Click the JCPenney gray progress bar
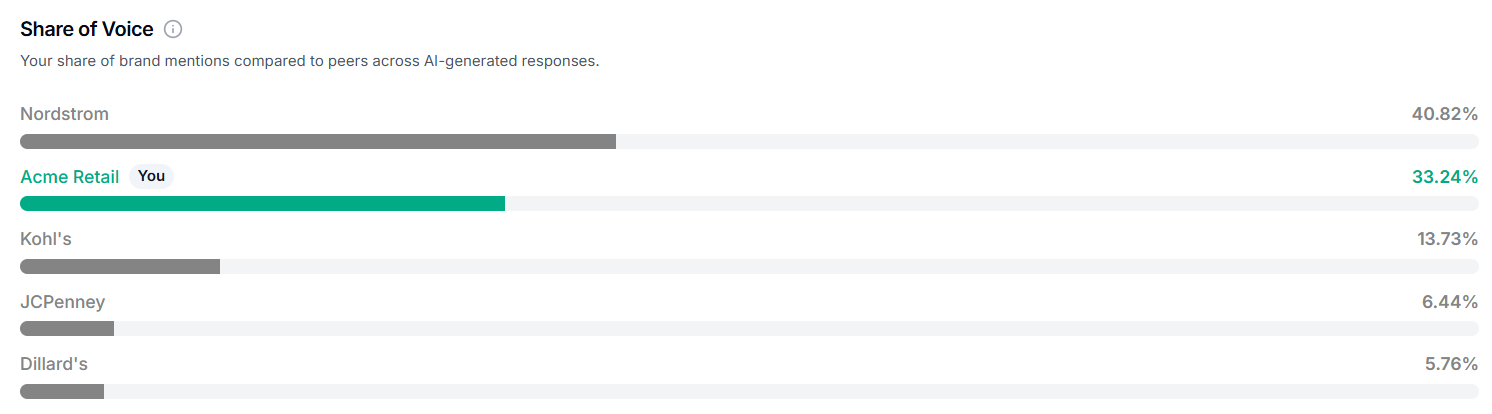The image size is (1492, 414). pos(67,329)
